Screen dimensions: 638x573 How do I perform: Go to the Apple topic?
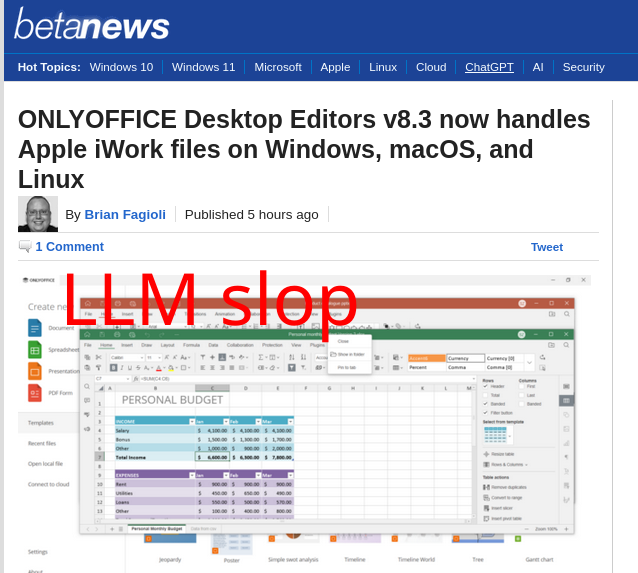click(x=335, y=67)
